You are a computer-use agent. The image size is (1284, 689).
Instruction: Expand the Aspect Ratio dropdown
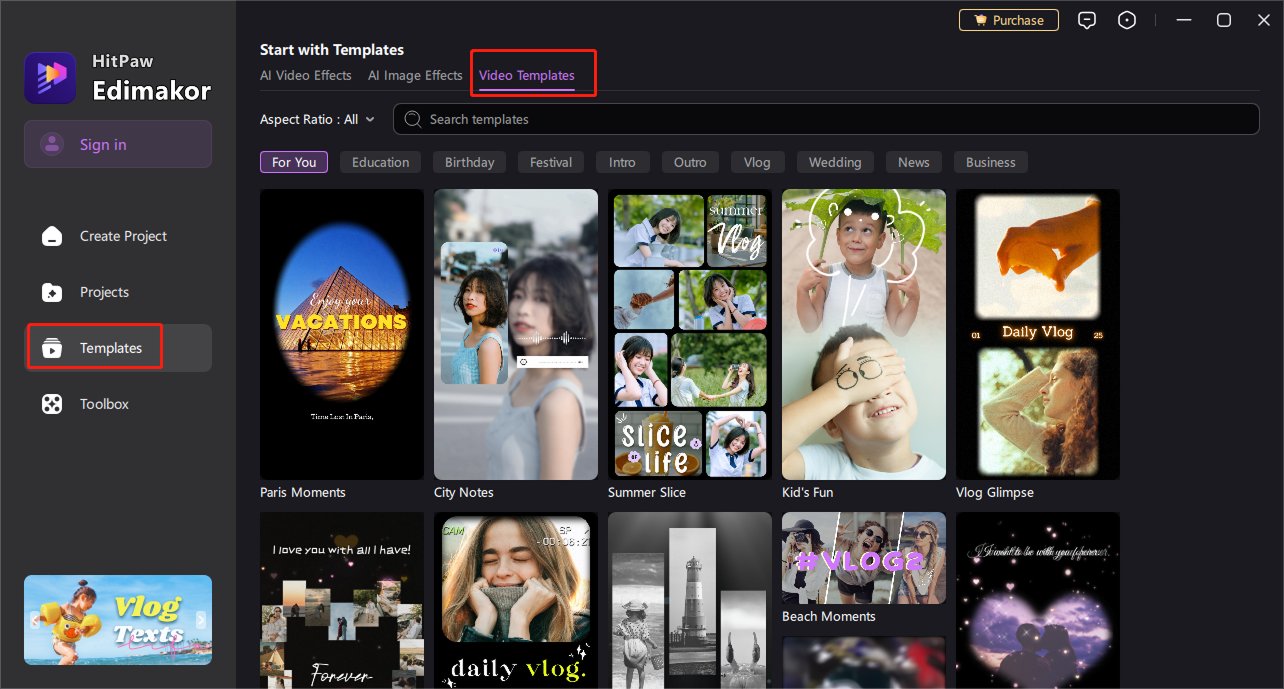coord(317,120)
